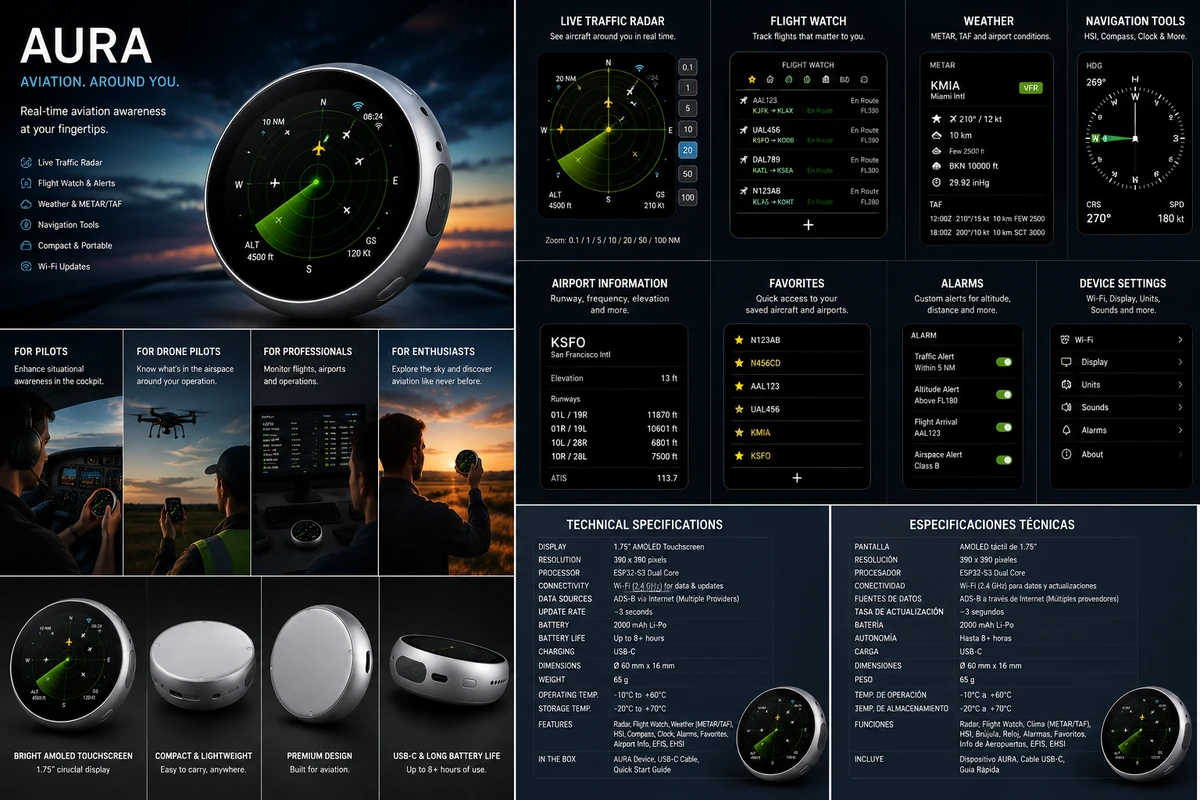Expand the Wi-Fi settings row chevron
This screenshot has height=800, width=1200.
1181,340
